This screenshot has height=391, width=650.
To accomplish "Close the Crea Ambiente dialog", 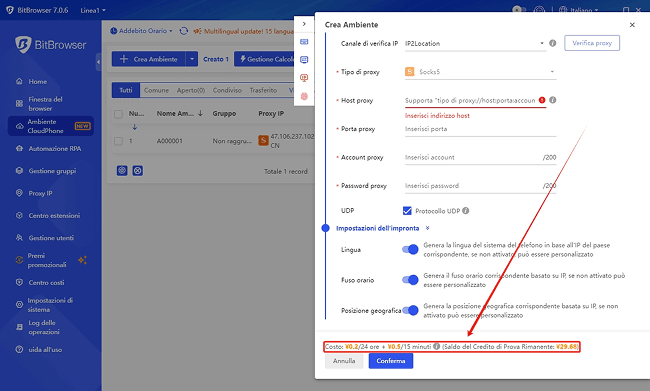I will click(632, 25).
